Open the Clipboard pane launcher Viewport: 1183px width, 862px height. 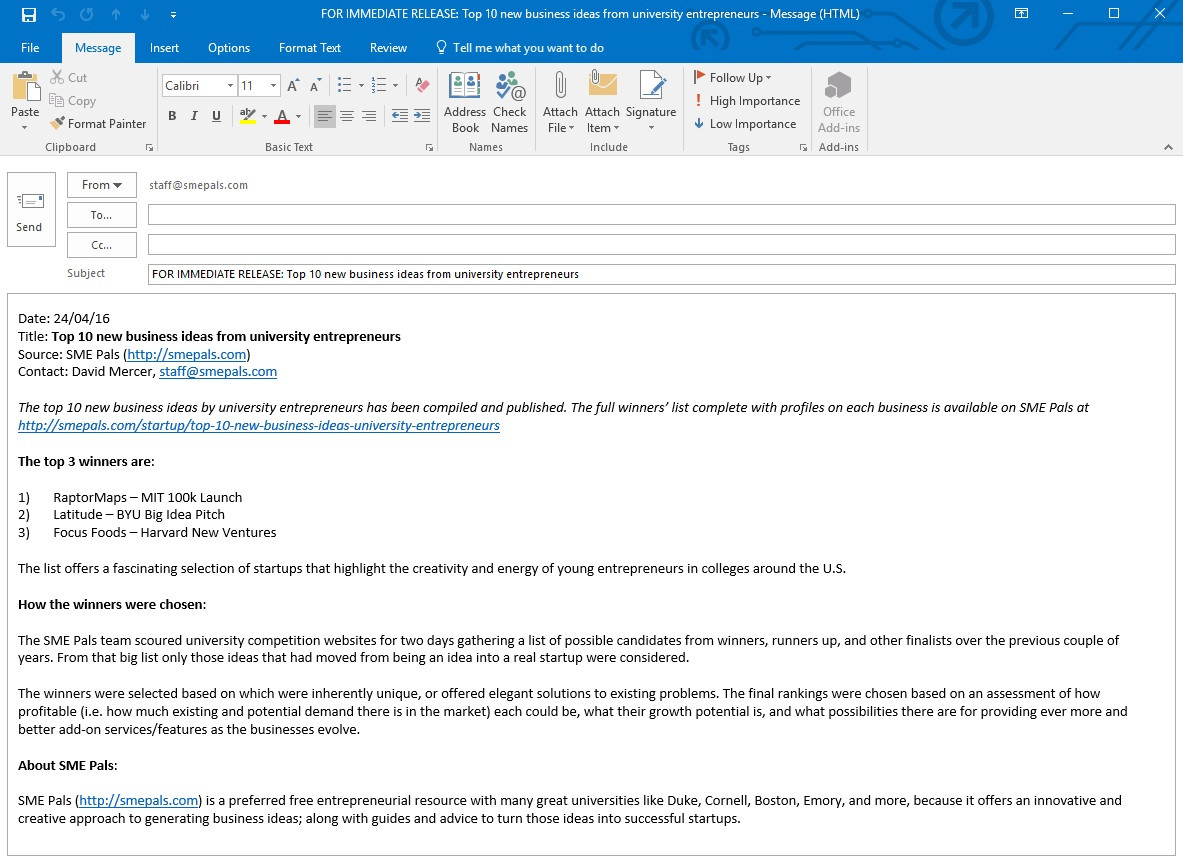click(x=149, y=148)
